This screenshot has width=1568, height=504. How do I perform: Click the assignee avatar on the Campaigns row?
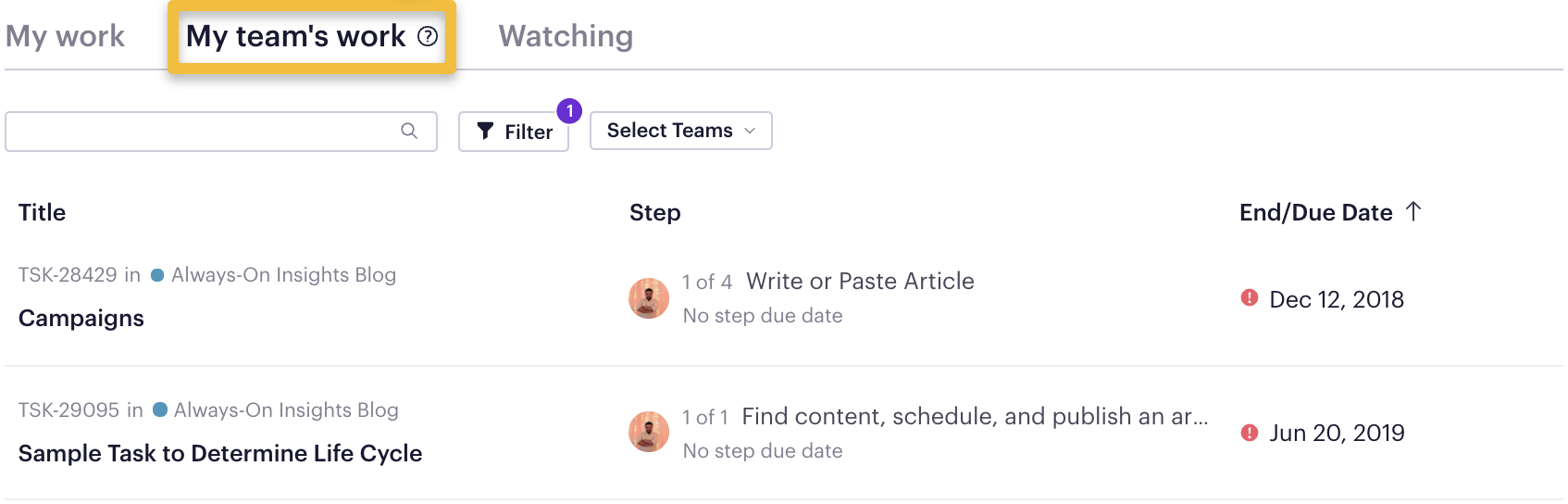click(649, 298)
